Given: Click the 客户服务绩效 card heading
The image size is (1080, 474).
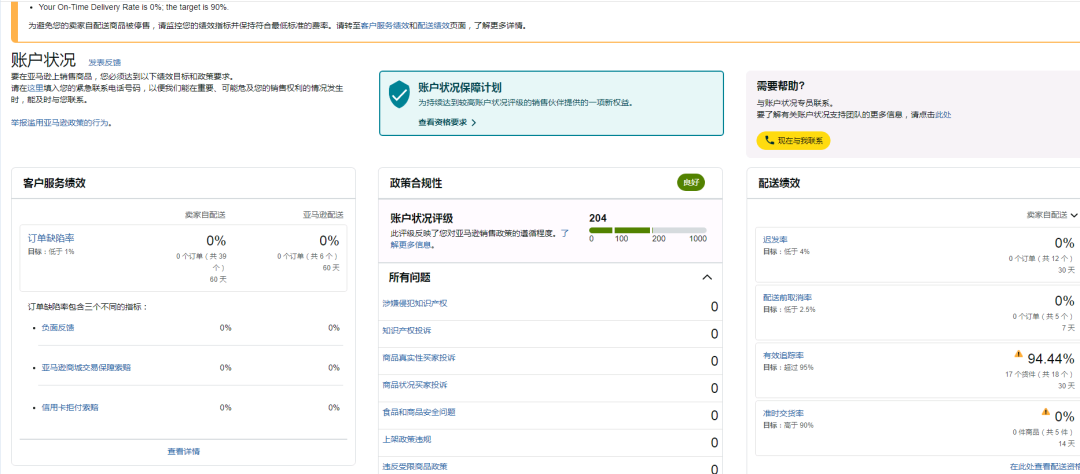Looking at the screenshot, I should [54, 183].
